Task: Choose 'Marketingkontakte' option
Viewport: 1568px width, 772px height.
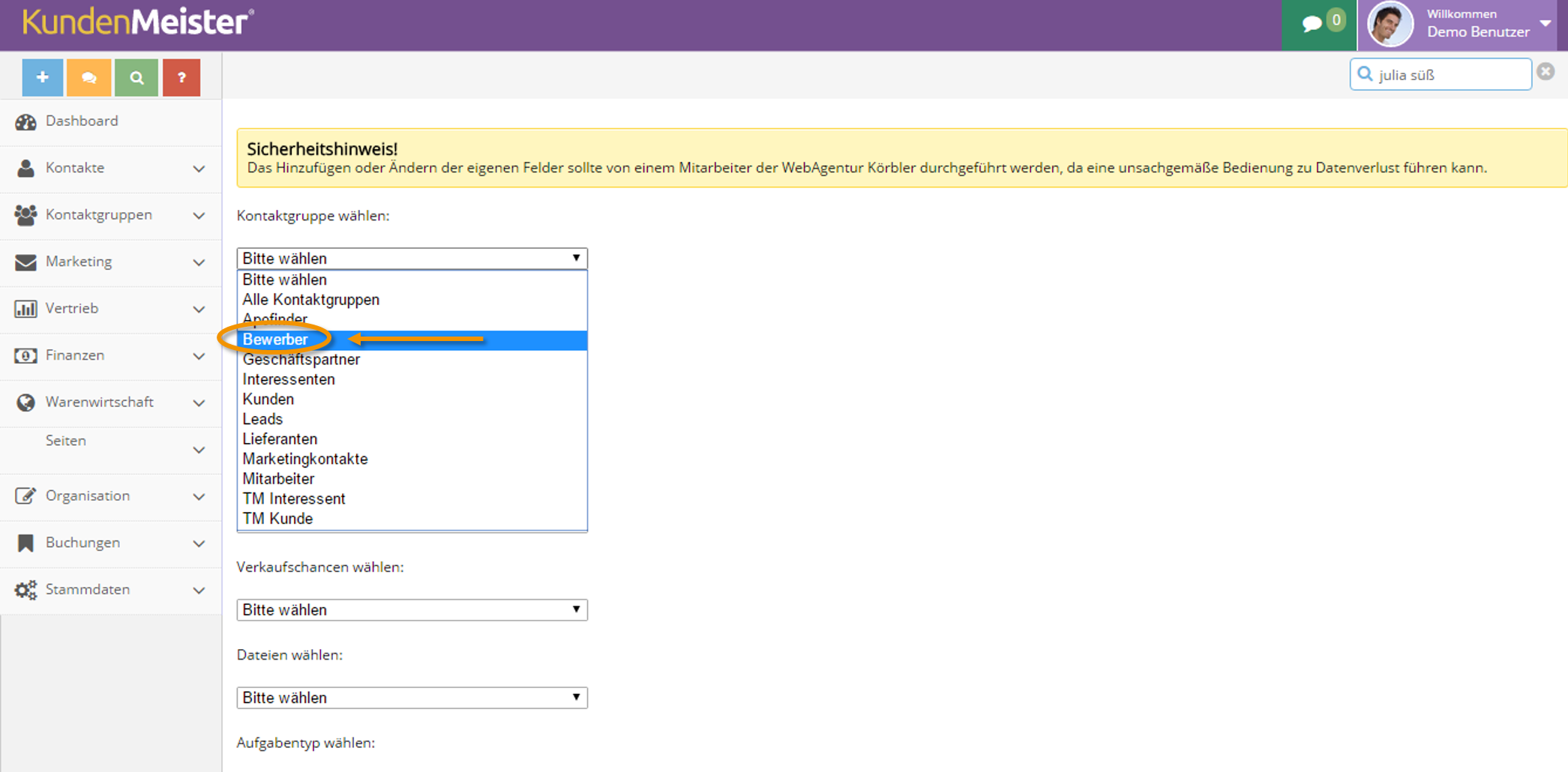Action: point(412,459)
